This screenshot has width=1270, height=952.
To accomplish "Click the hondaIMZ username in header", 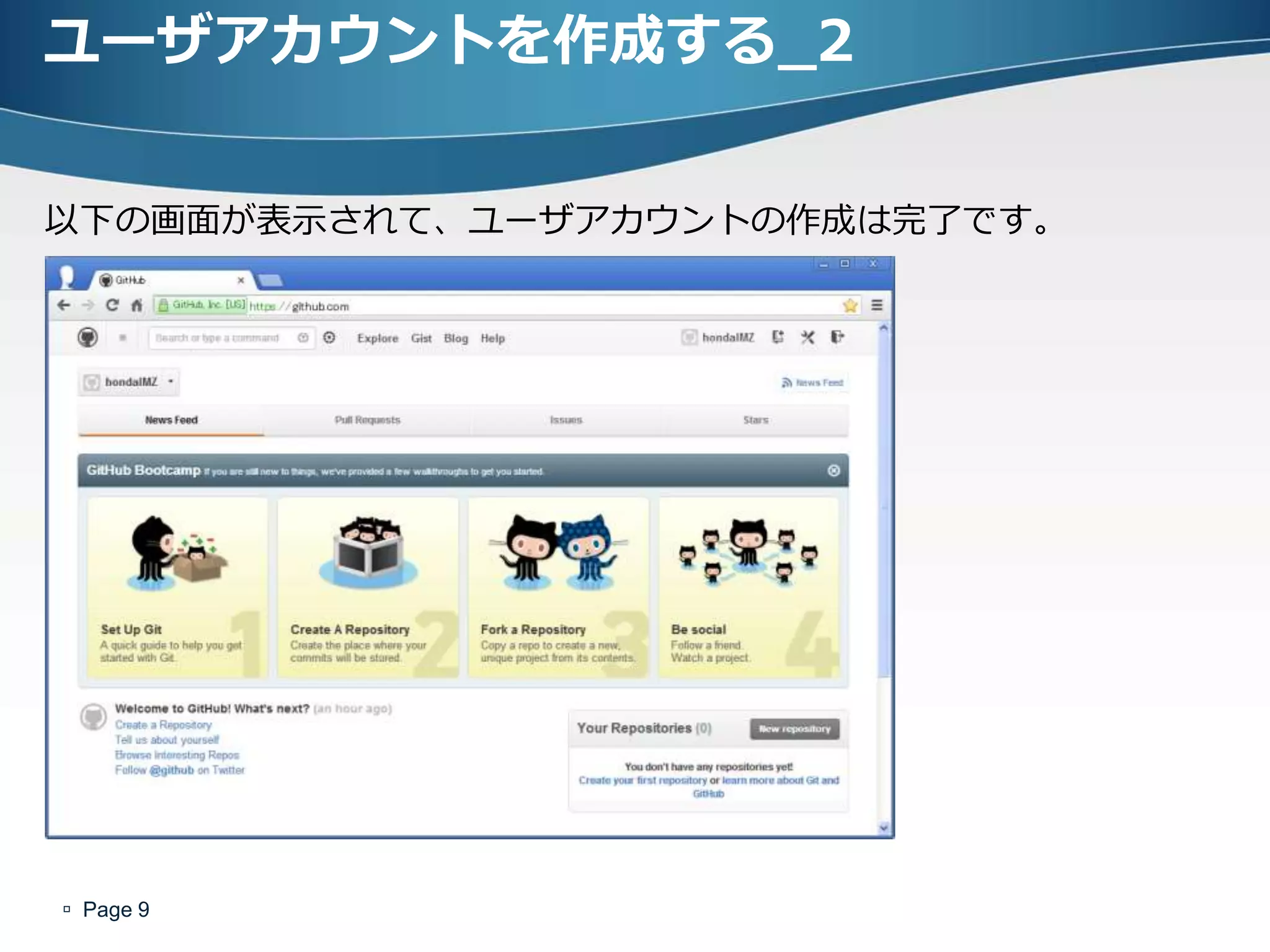I will point(728,337).
